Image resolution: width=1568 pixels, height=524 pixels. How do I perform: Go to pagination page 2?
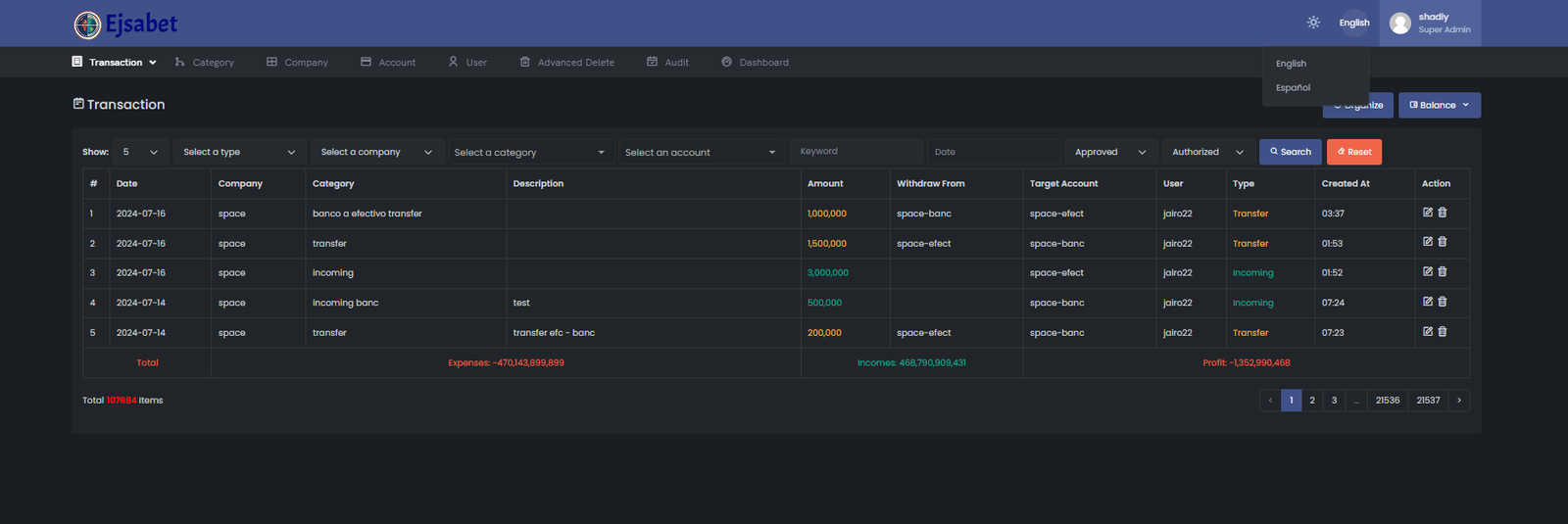pyautogui.click(x=1312, y=400)
